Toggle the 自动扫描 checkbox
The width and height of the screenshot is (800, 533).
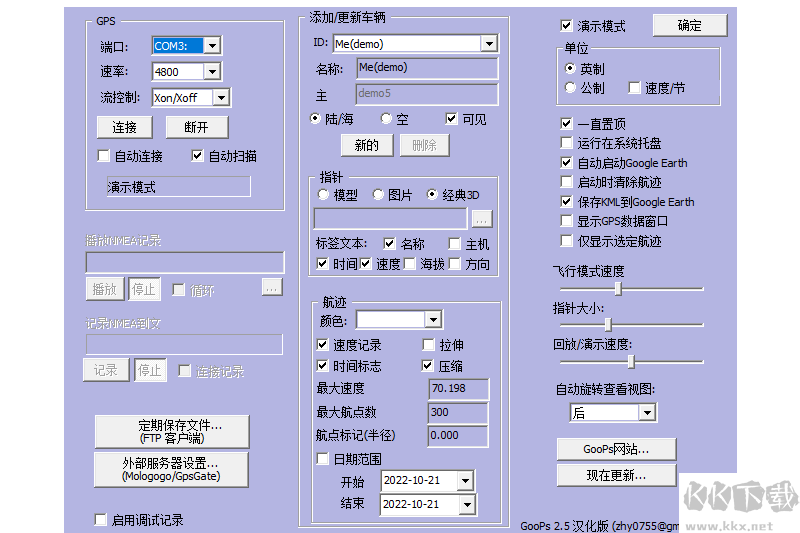tap(197, 156)
